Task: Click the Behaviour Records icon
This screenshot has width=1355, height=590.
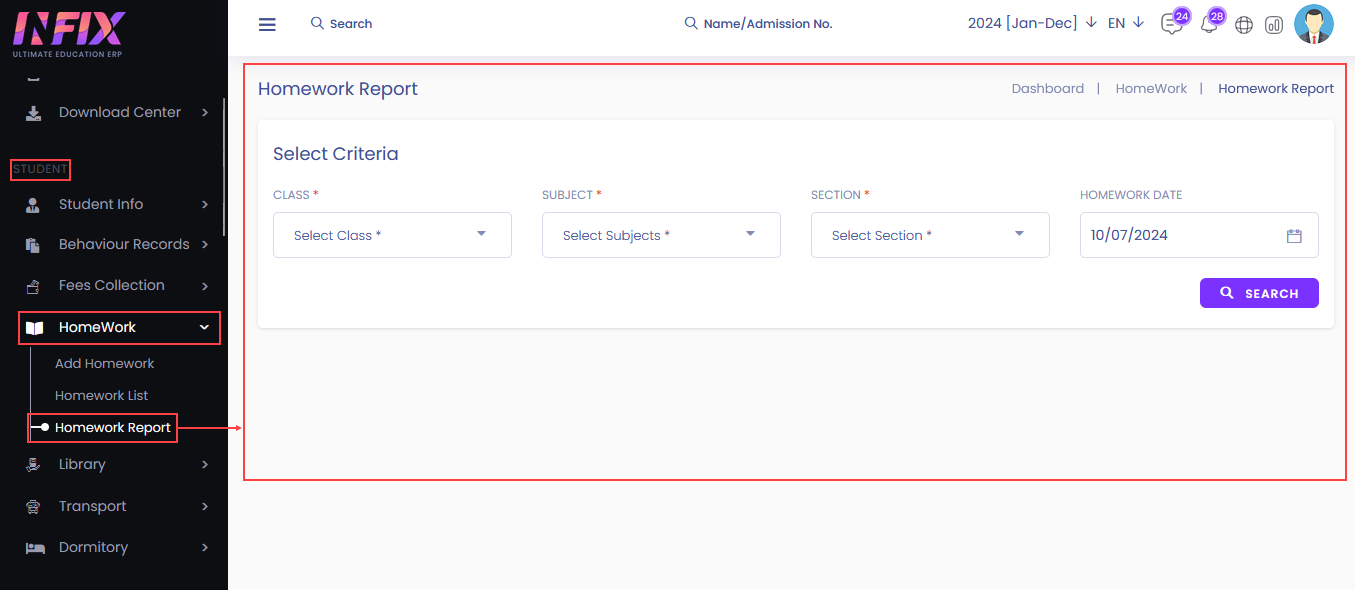Action: pyautogui.click(x=34, y=245)
